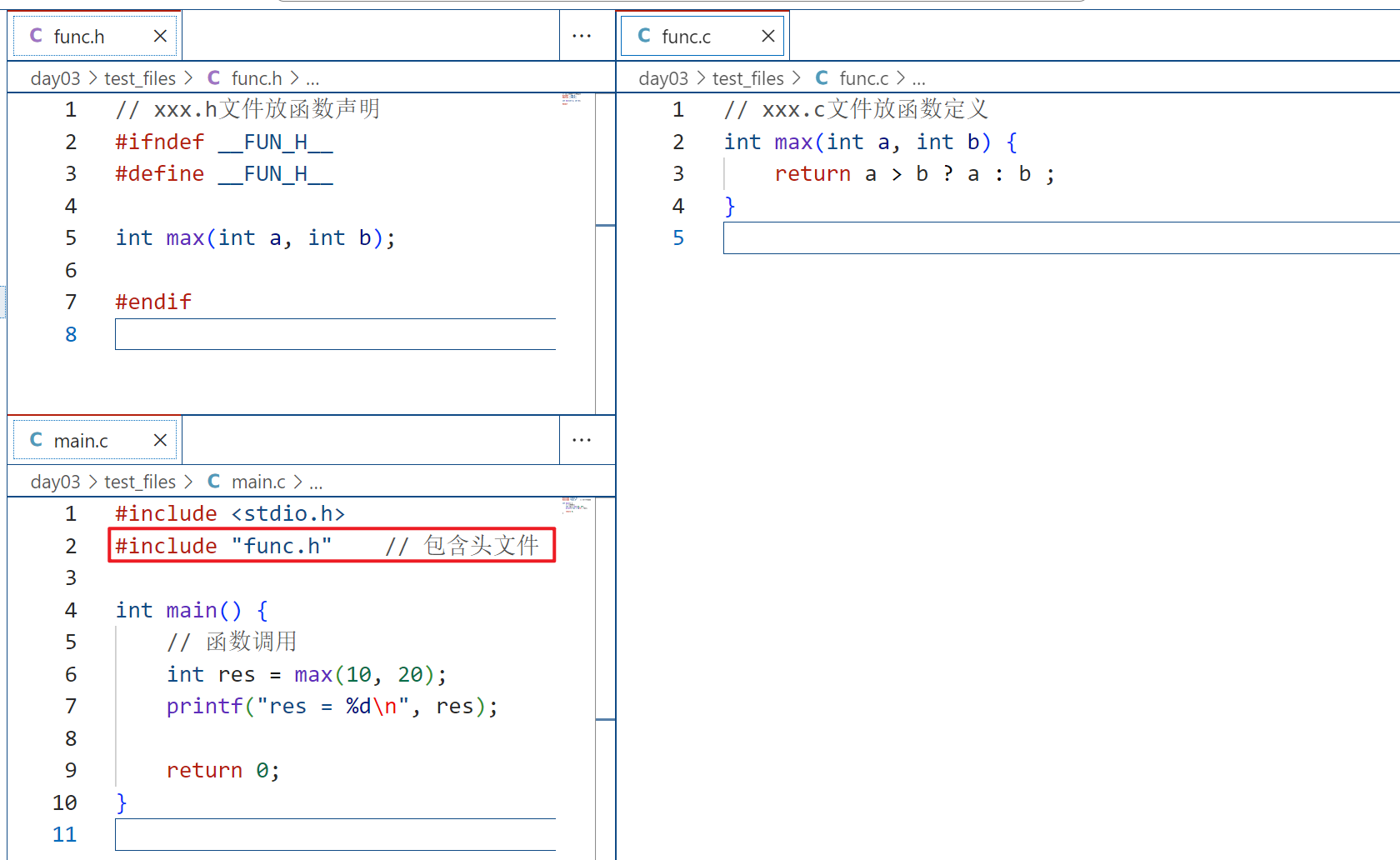Select the func.h editor tab

coord(94,36)
